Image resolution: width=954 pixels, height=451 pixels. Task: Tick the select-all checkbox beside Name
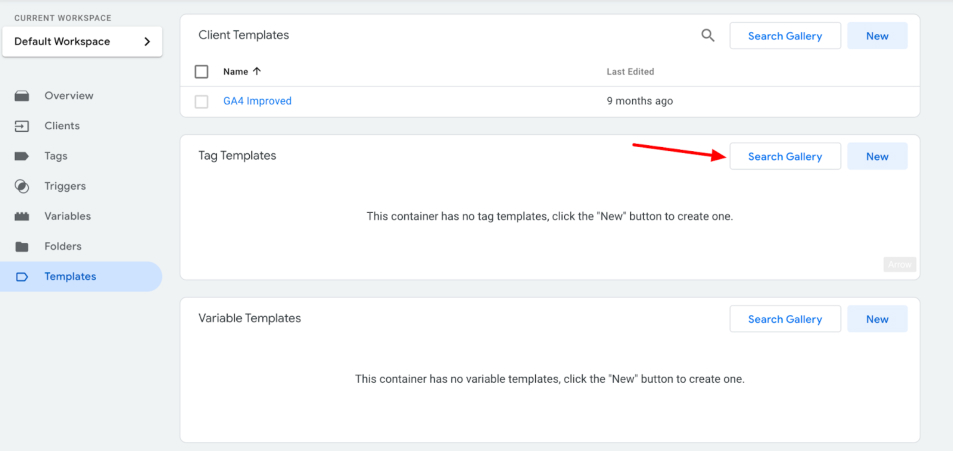pyautogui.click(x=201, y=72)
